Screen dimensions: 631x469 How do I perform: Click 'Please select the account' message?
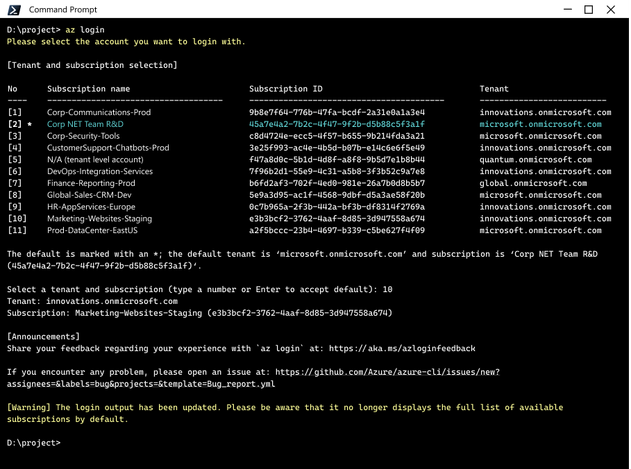point(126,42)
